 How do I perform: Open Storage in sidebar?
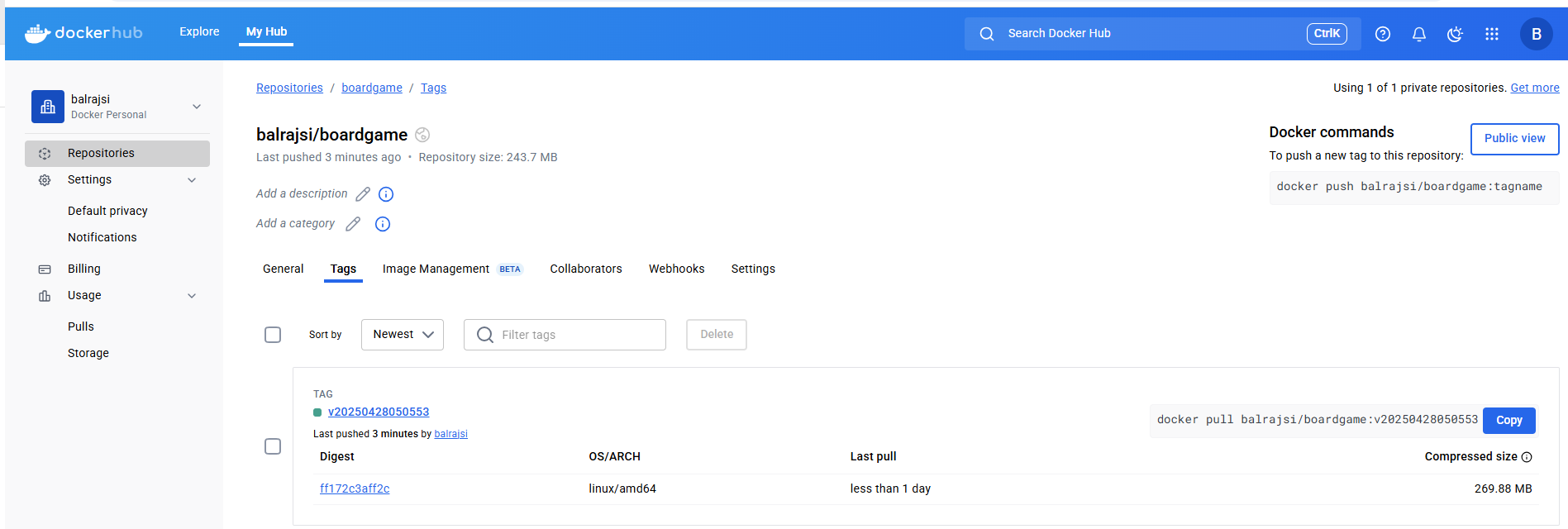click(88, 354)
